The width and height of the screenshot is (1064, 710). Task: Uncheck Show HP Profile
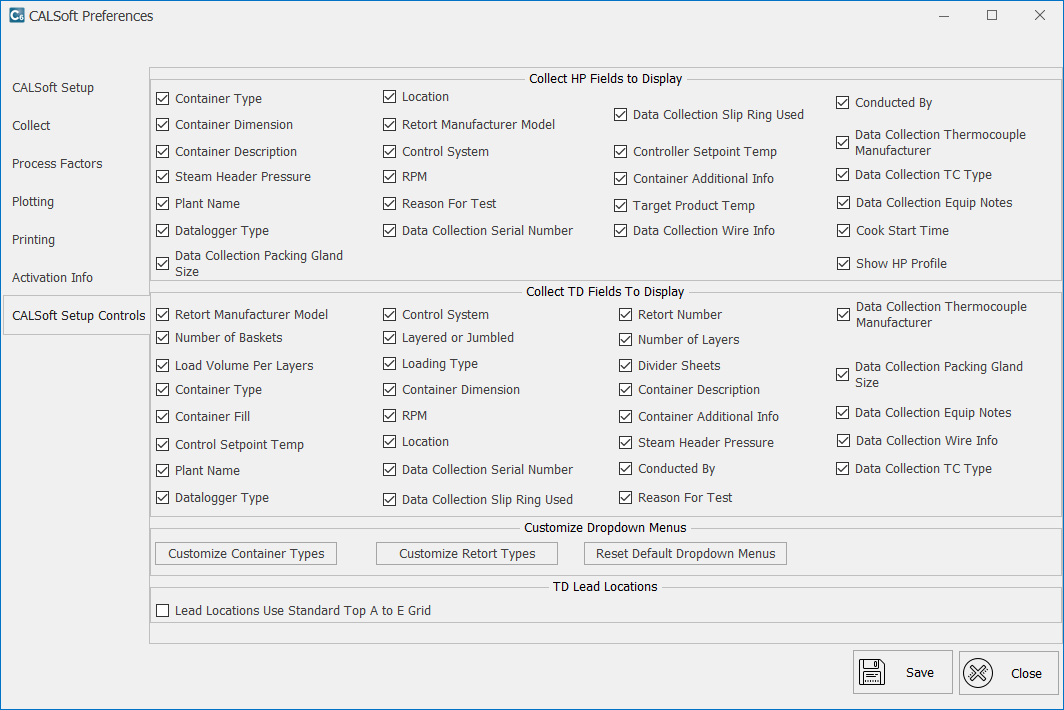843,263
